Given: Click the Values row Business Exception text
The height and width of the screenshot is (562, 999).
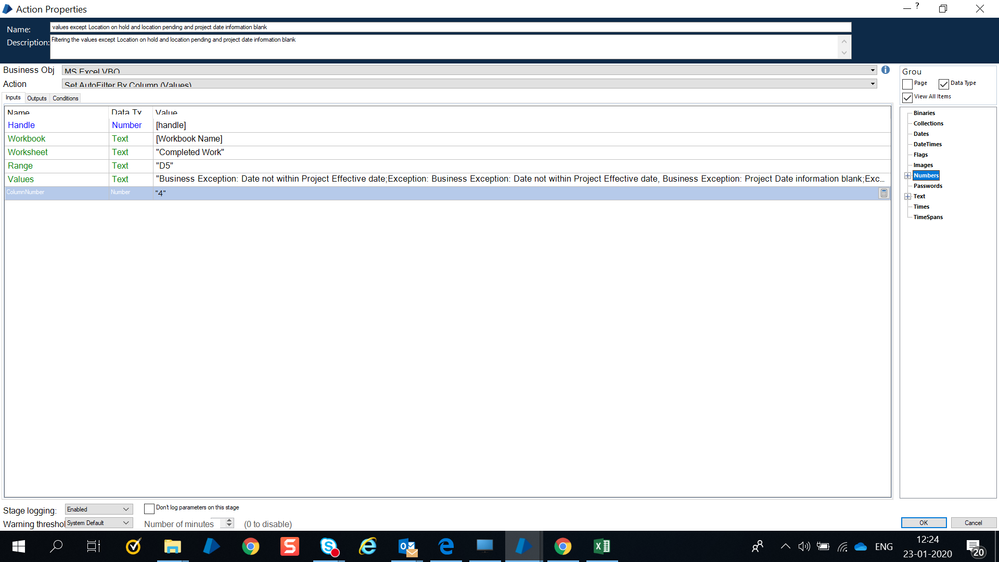Looking at the screenshot, I should click(520, 179).
